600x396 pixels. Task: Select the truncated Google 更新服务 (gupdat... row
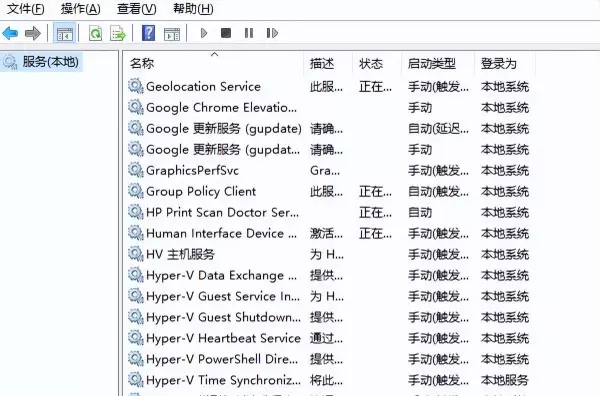[x=223, y=150]
